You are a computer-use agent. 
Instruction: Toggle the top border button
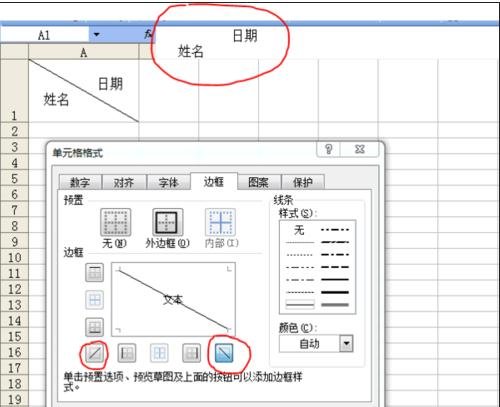[95, 273]
